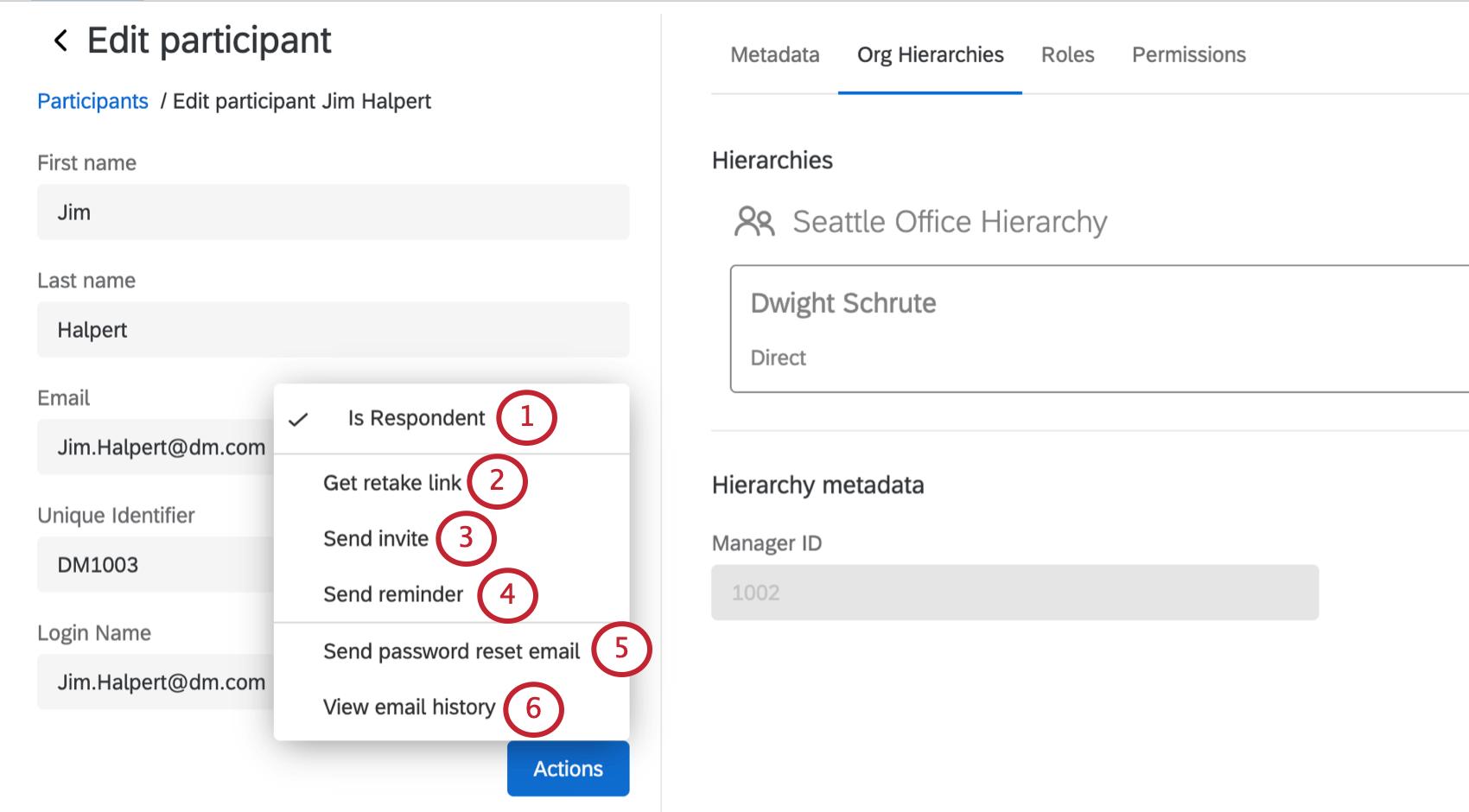The image size is (1469, 812).
Task: Click the checkmark beside Is Respondent
Action: (x=298, y=420)
